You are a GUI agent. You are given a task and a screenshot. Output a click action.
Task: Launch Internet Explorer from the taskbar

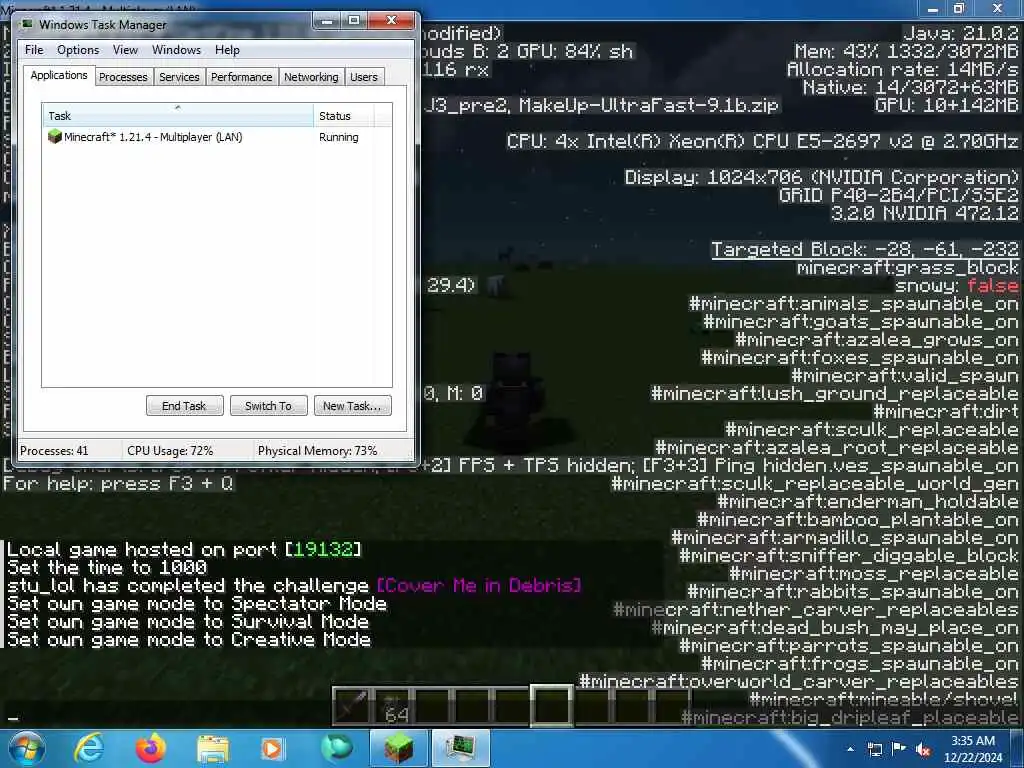point(89,748)
